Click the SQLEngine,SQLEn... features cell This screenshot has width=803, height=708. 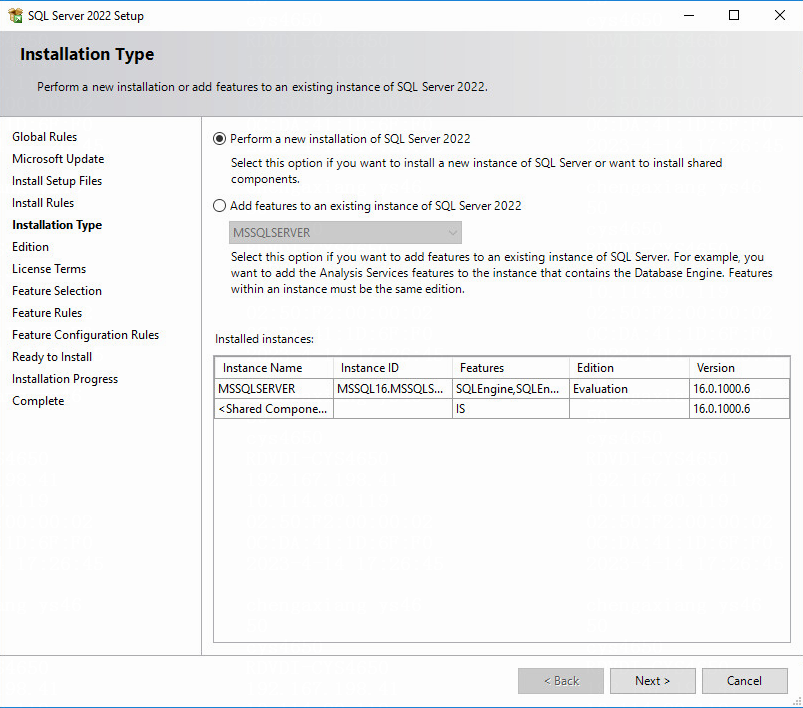click(511, 389)
